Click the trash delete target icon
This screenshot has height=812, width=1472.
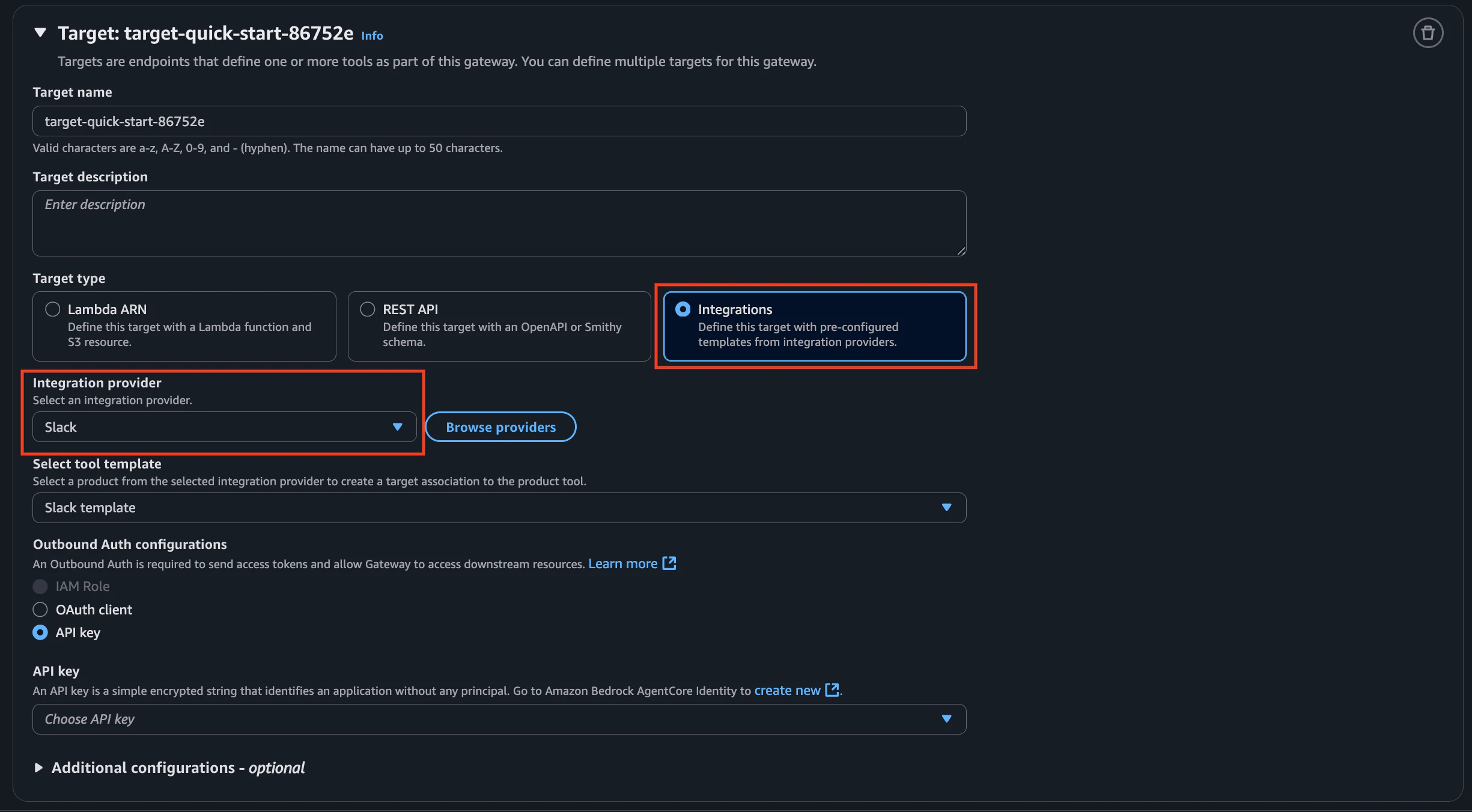coord(1428,33)
